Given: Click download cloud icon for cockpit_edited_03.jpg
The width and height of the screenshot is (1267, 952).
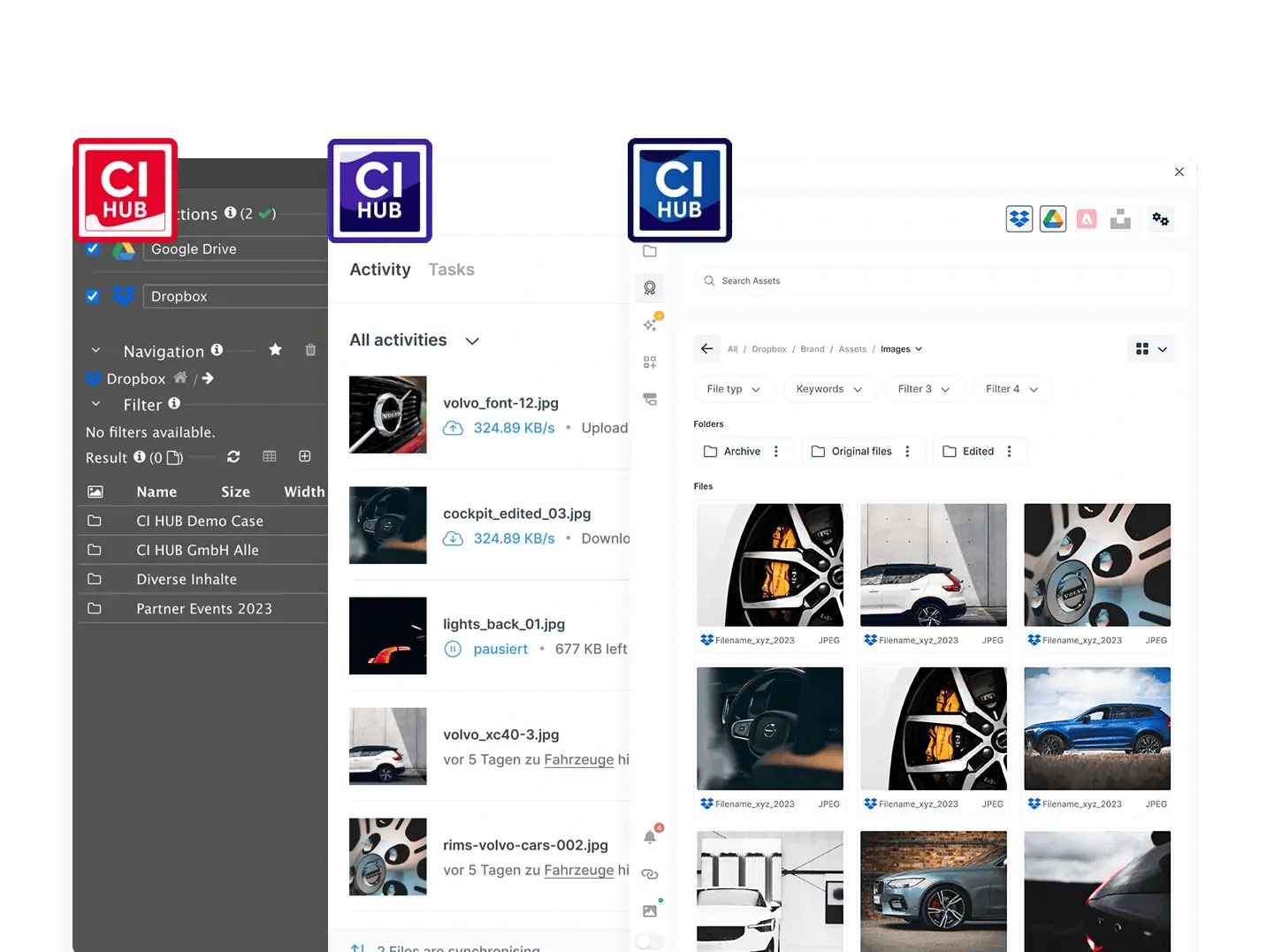Looking at the screenshot, I should pos(453,538).
